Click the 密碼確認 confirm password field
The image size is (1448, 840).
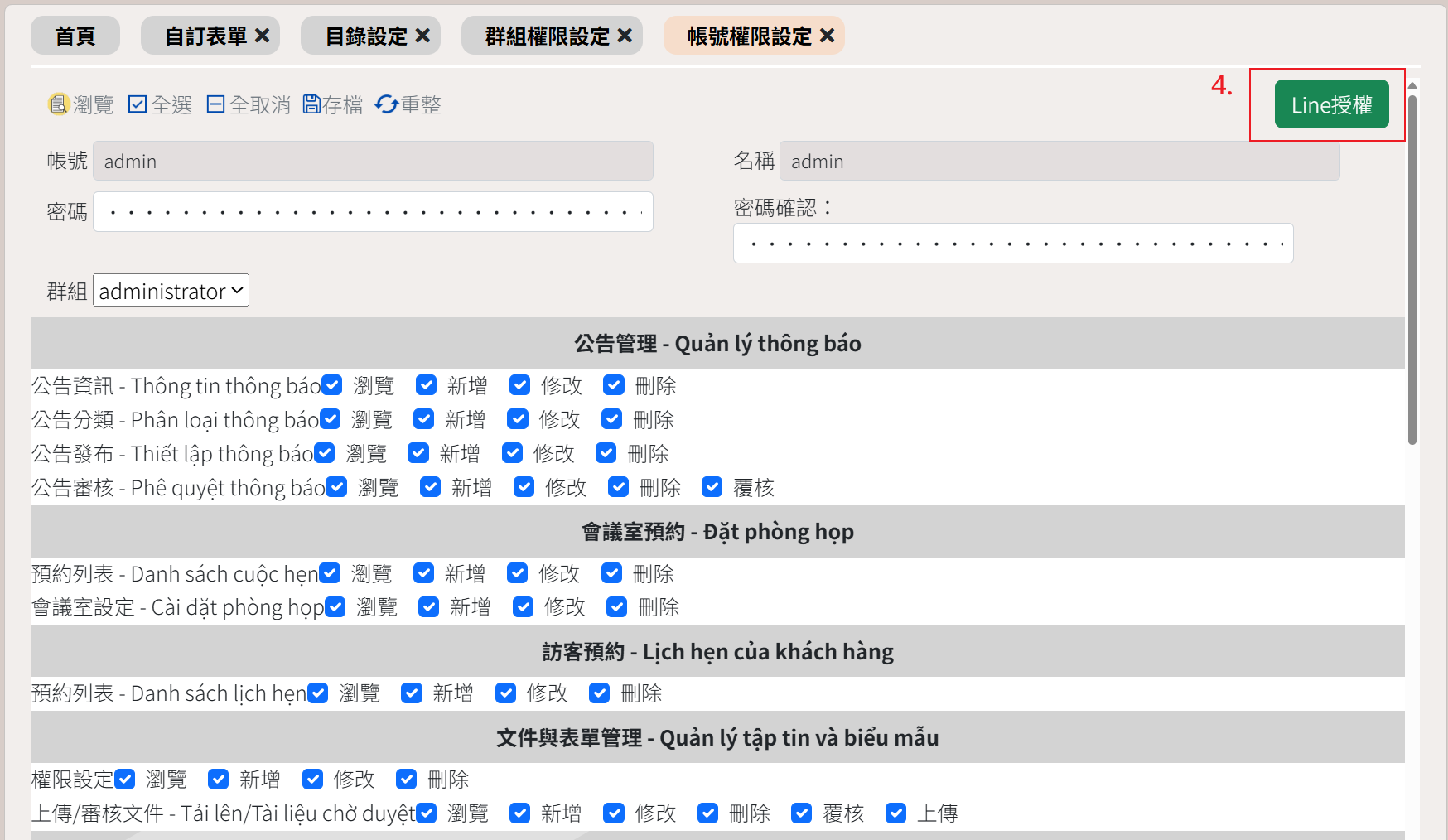1012,244
